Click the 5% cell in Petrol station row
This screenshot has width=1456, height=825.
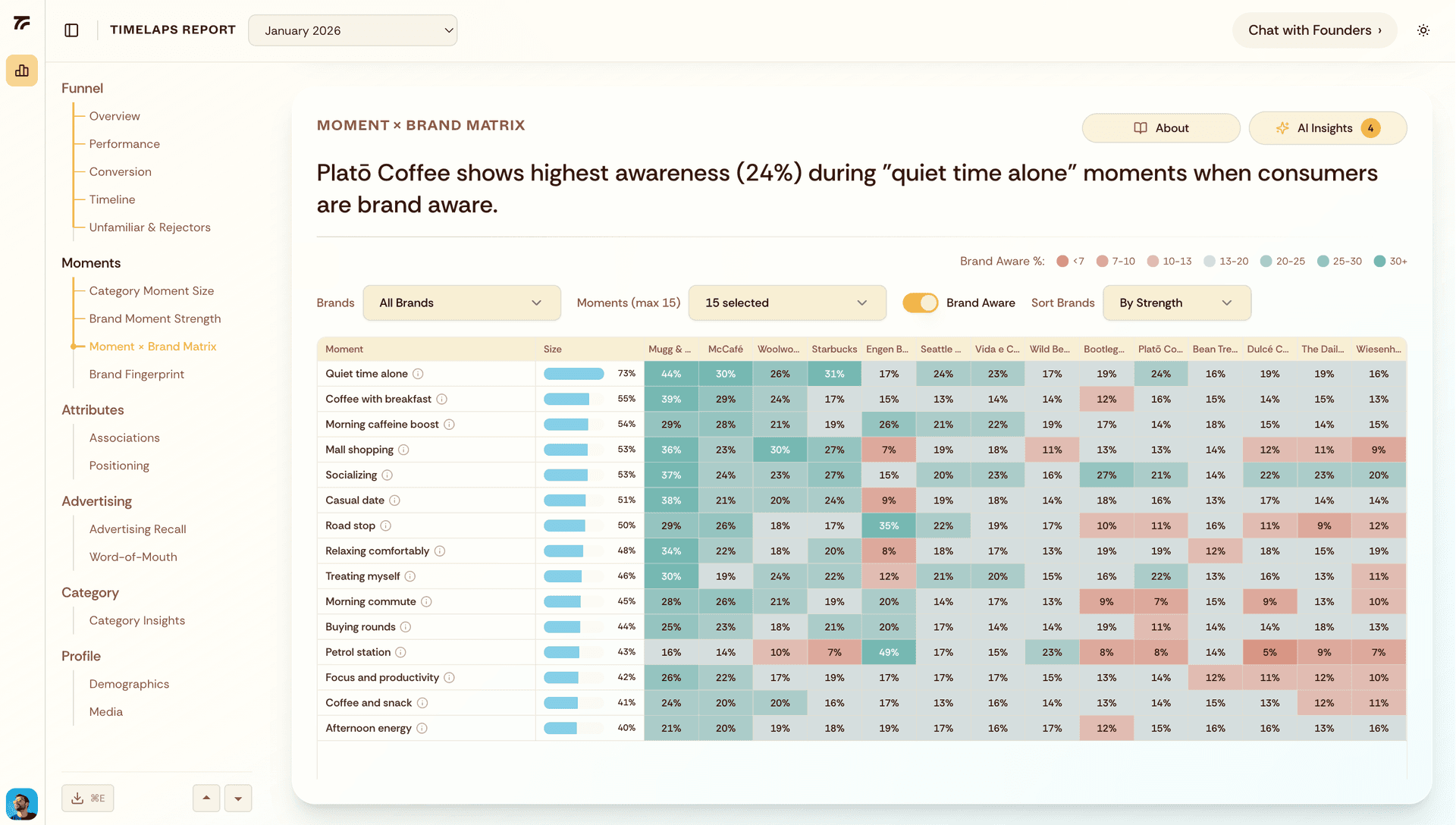click(x=1269, y=652)
